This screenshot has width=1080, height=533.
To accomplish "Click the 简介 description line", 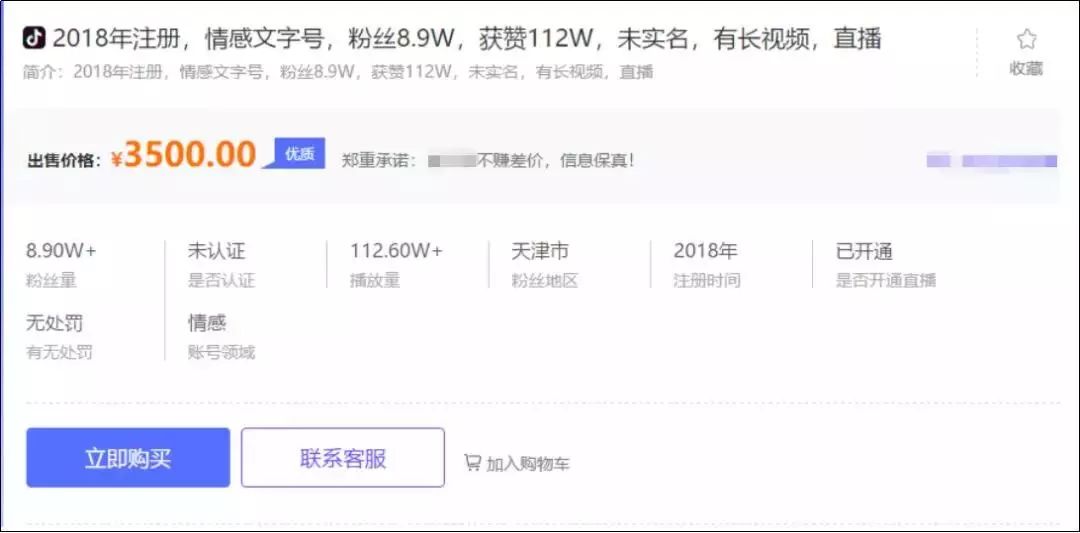I will (x=338, y=72).
